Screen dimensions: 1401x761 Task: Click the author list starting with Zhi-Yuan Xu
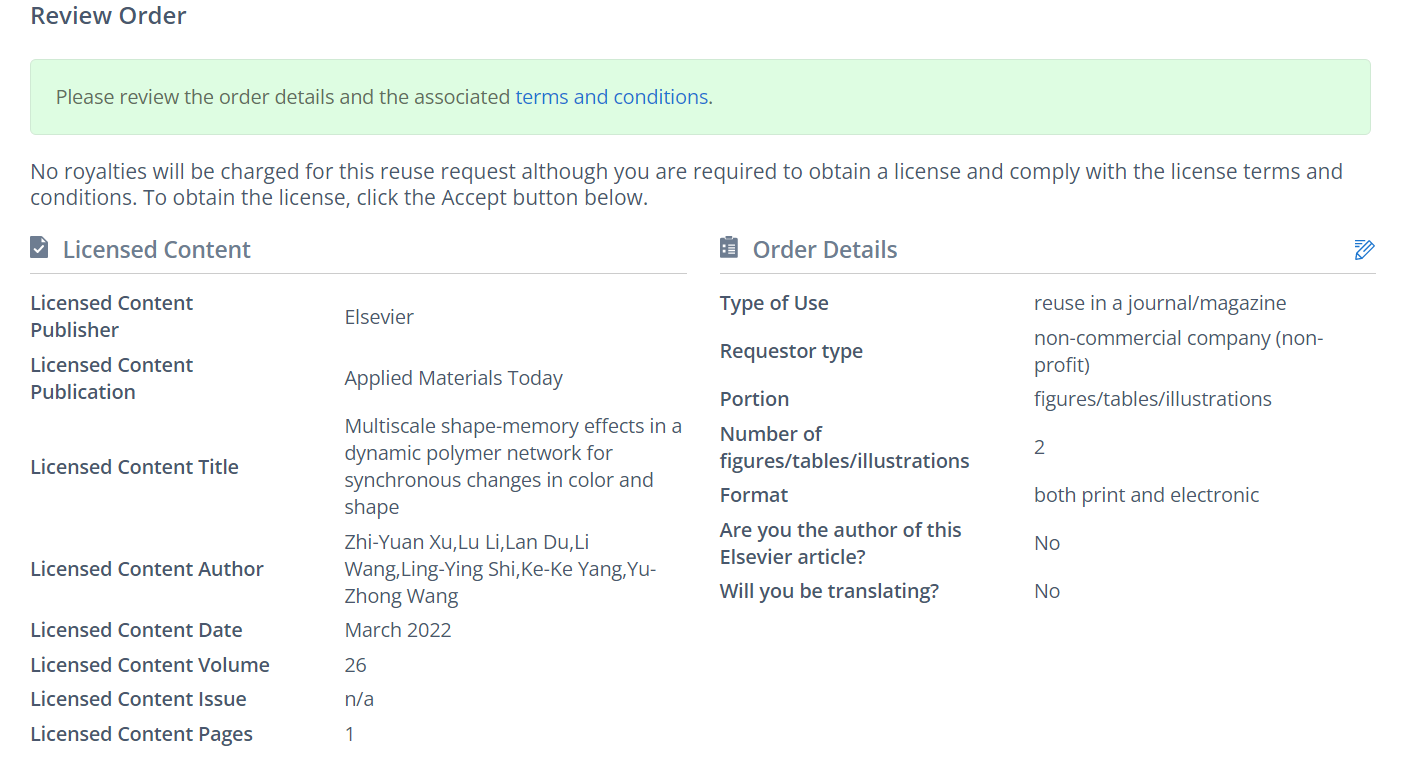(500, 569)
